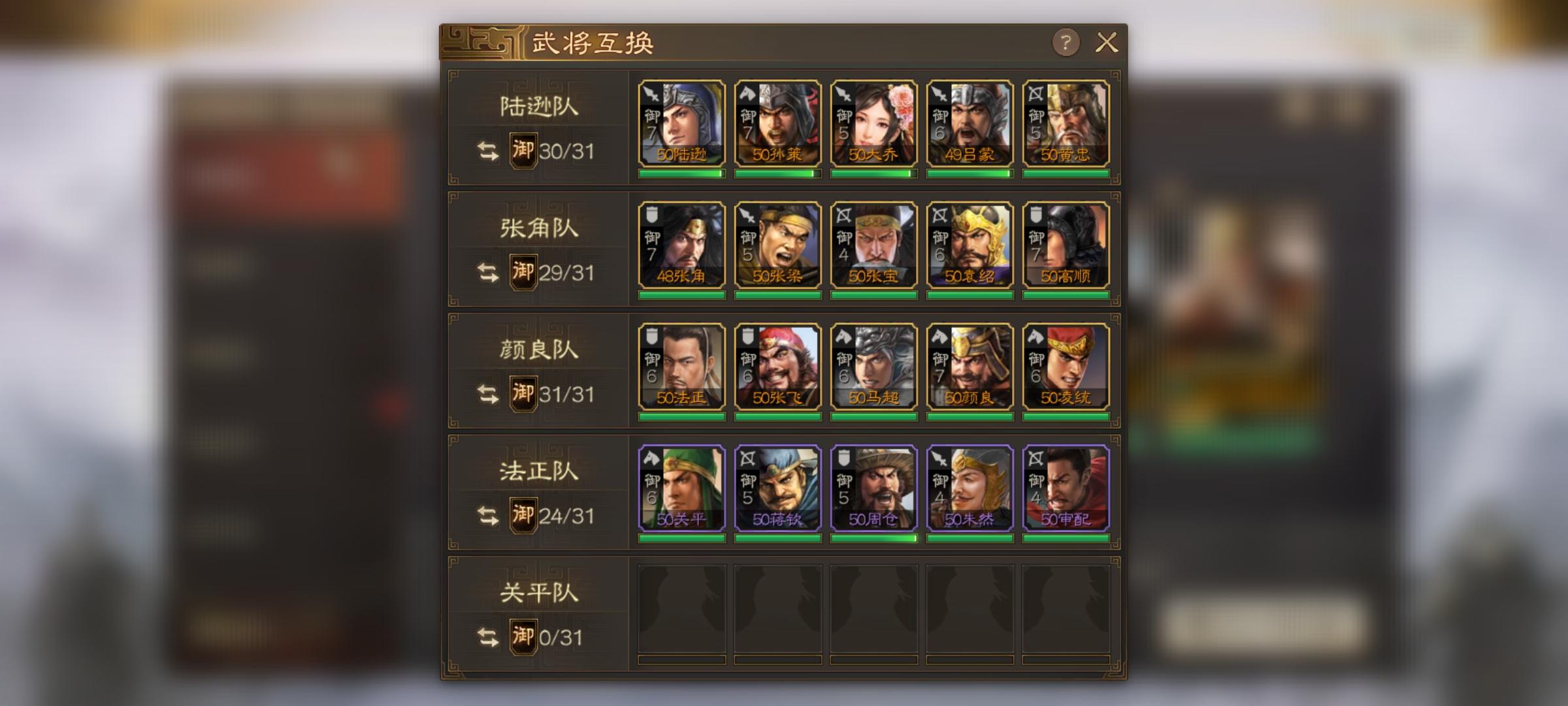Pick the 关平 purple-framed card
This screenshot has height=706, width=1568.
[681, 488]
